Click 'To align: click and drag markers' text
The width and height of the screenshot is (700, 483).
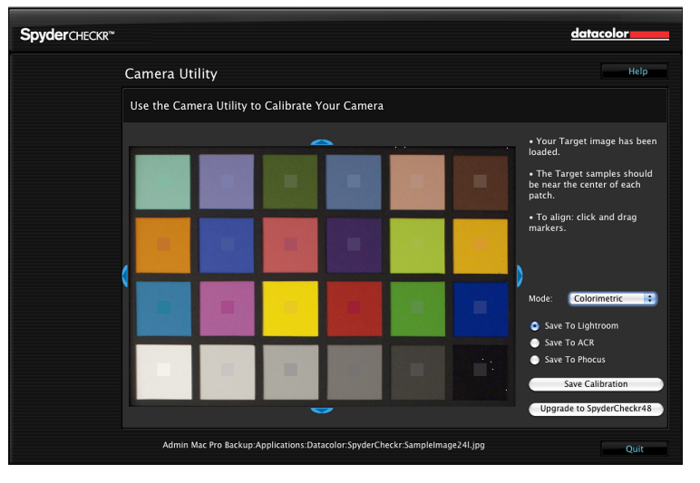tap(583, 222)
